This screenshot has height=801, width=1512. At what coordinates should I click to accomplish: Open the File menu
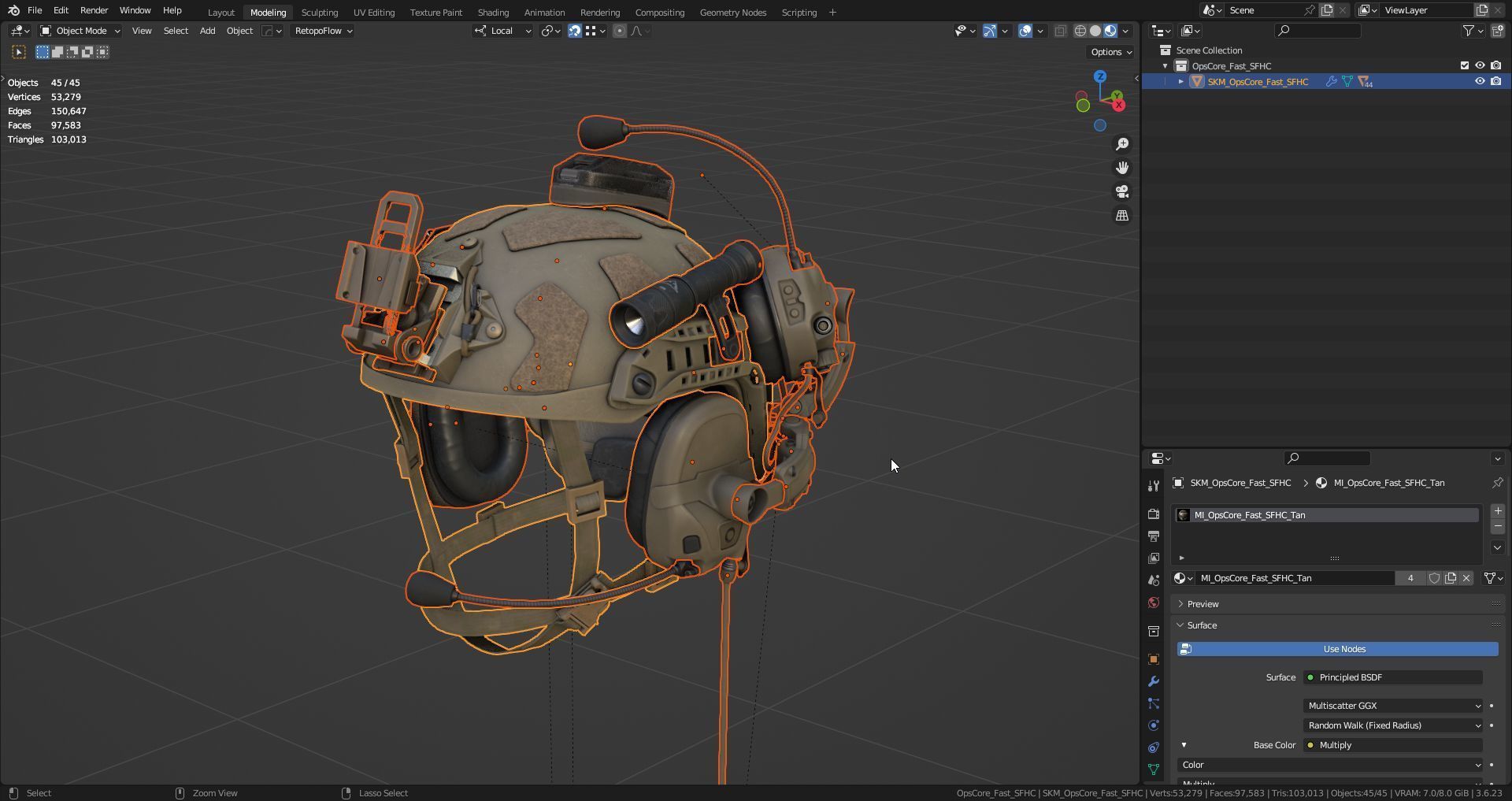(x=35, y=10)
